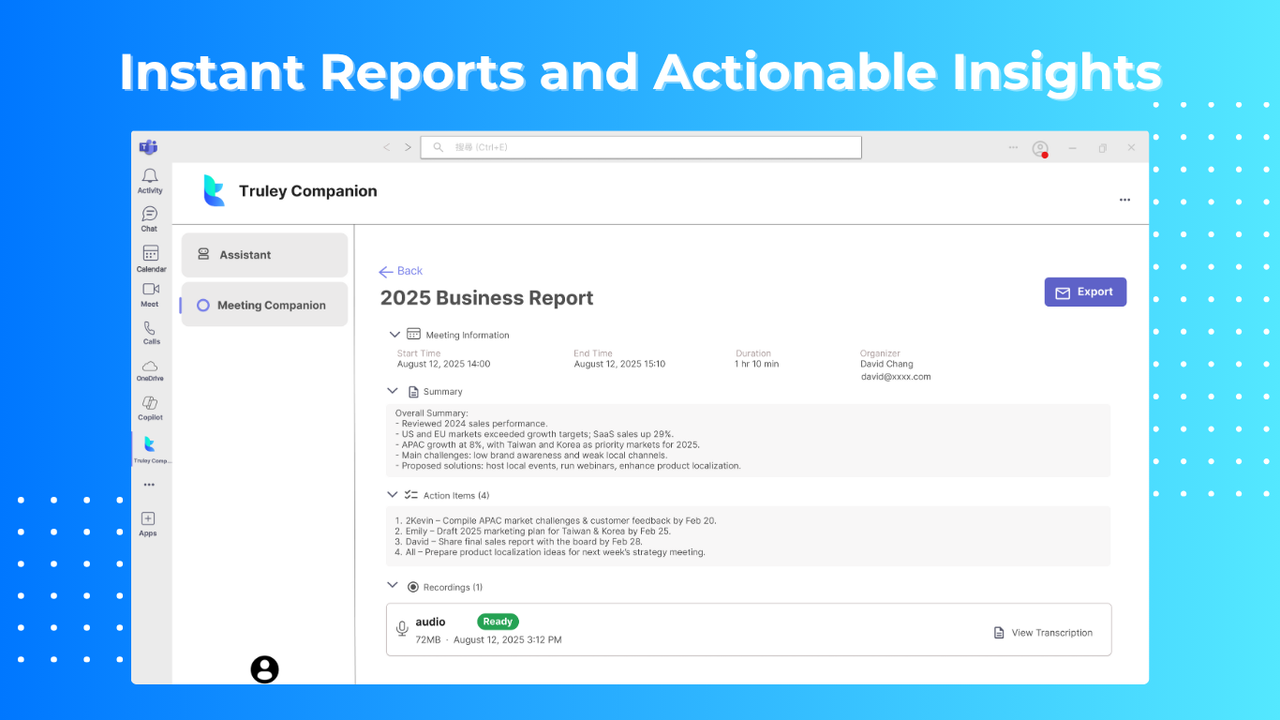
Task: Focus the Teams search box
Action: pos(641,147)
